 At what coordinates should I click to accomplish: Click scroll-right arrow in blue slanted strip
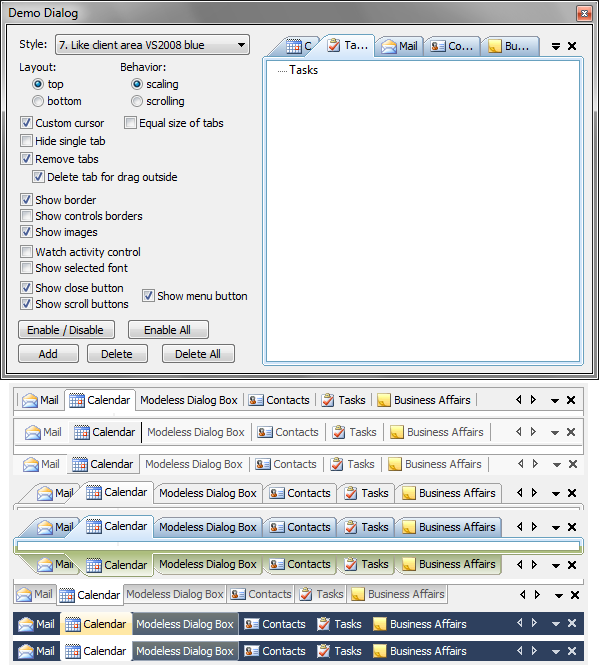534,527
